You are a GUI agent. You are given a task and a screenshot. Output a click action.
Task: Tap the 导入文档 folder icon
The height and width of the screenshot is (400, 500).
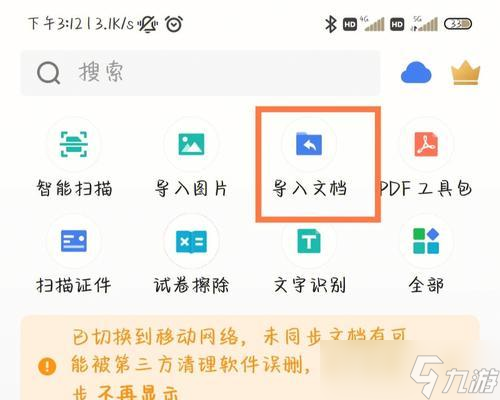pyautogui.click(x=309, y=144)
